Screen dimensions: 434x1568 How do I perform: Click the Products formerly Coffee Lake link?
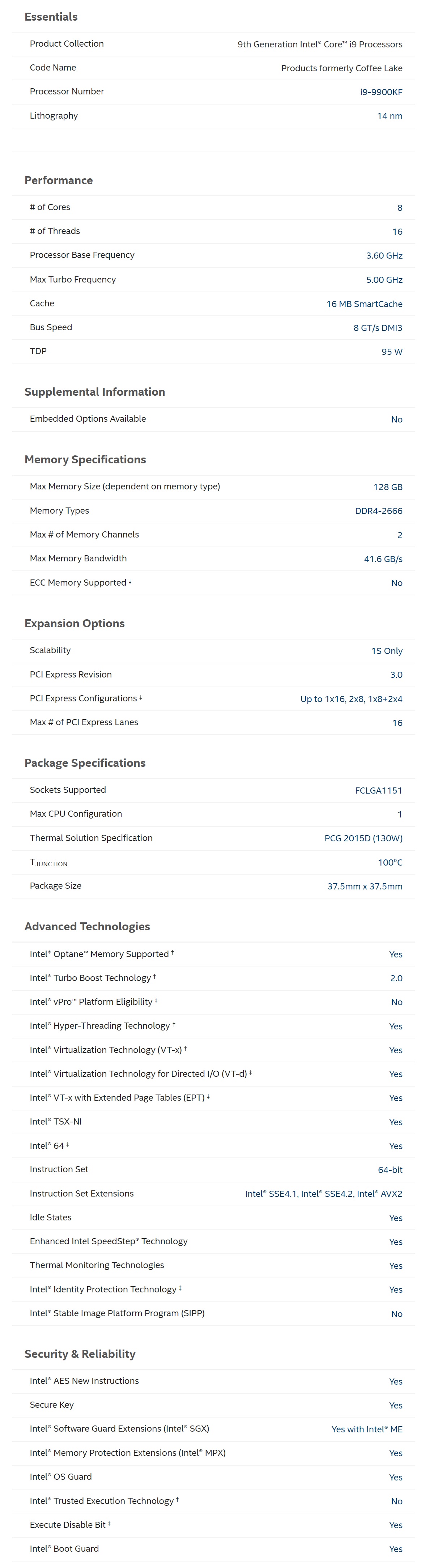[341, 68]
